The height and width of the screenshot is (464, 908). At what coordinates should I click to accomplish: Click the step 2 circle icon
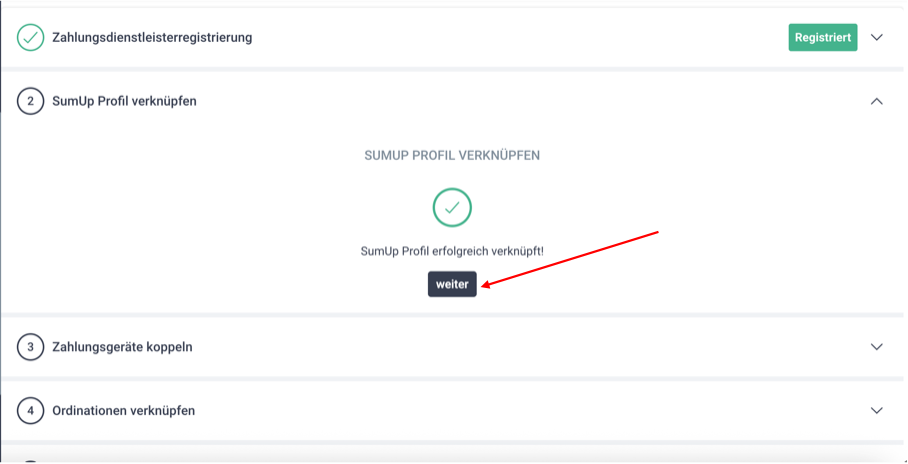(x=31, y=101)
